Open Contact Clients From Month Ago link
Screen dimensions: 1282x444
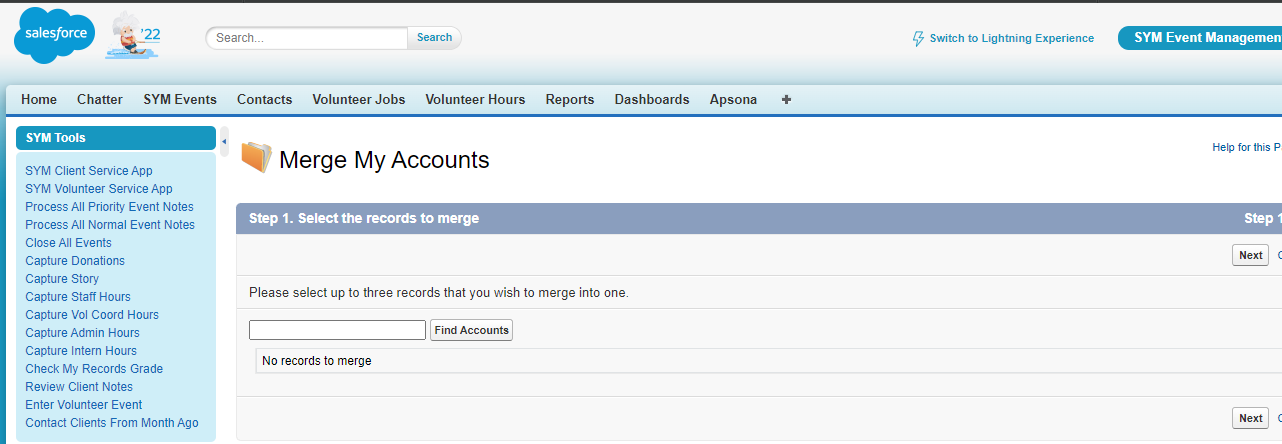click(112, 423)
